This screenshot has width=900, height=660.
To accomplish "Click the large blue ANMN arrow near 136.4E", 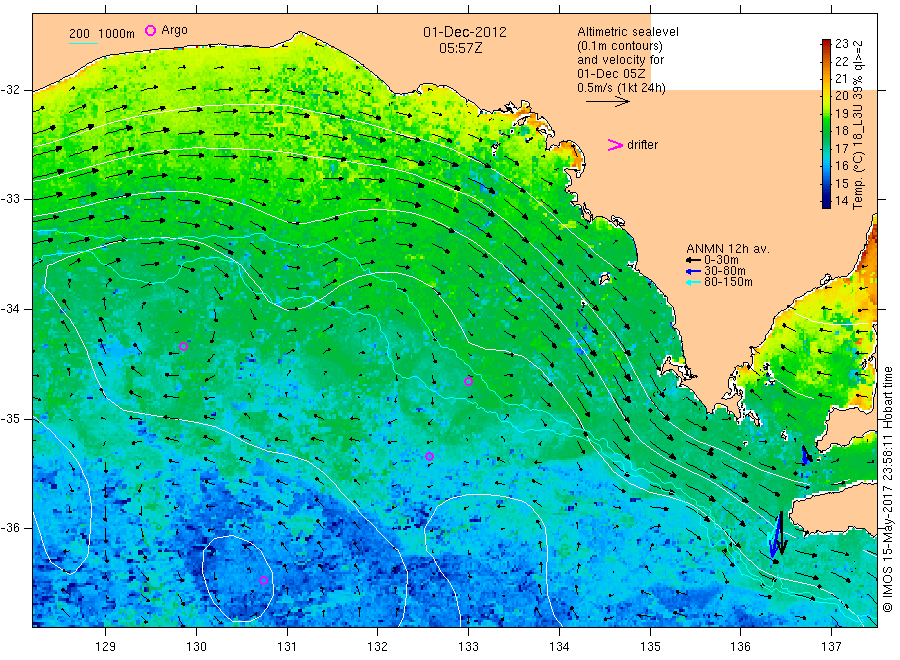I will click(x=775, y=535).
